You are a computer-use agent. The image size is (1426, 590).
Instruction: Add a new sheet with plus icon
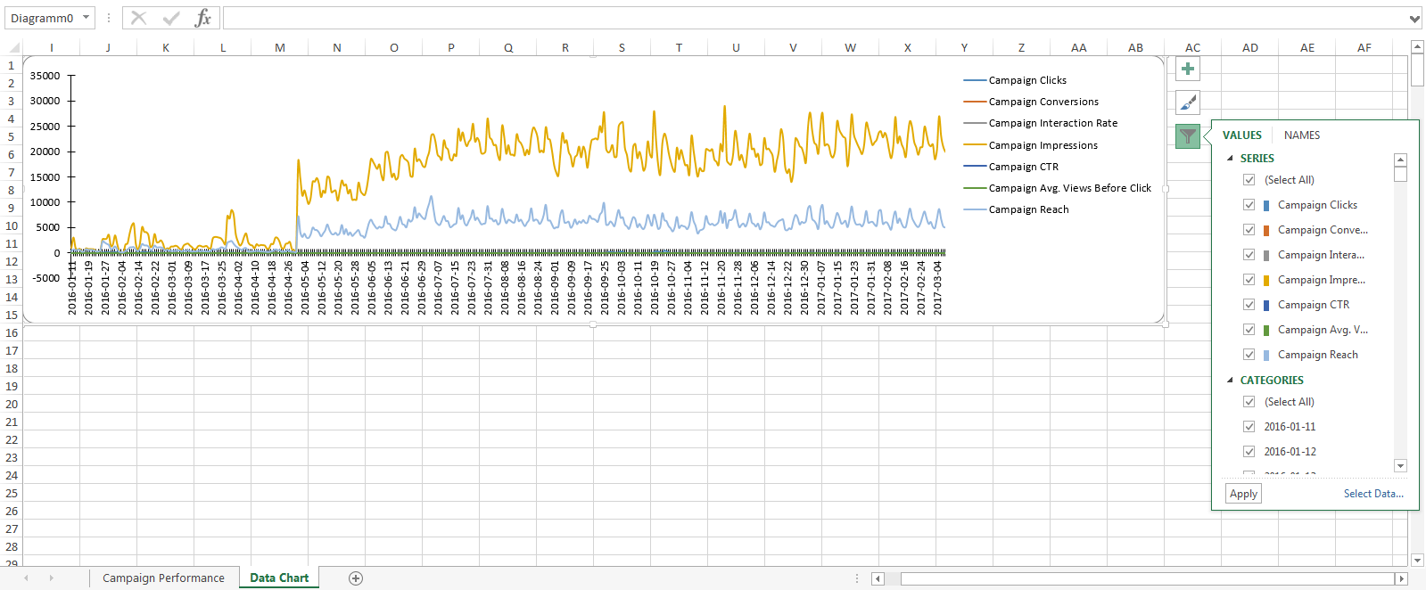tap(355, 578)
